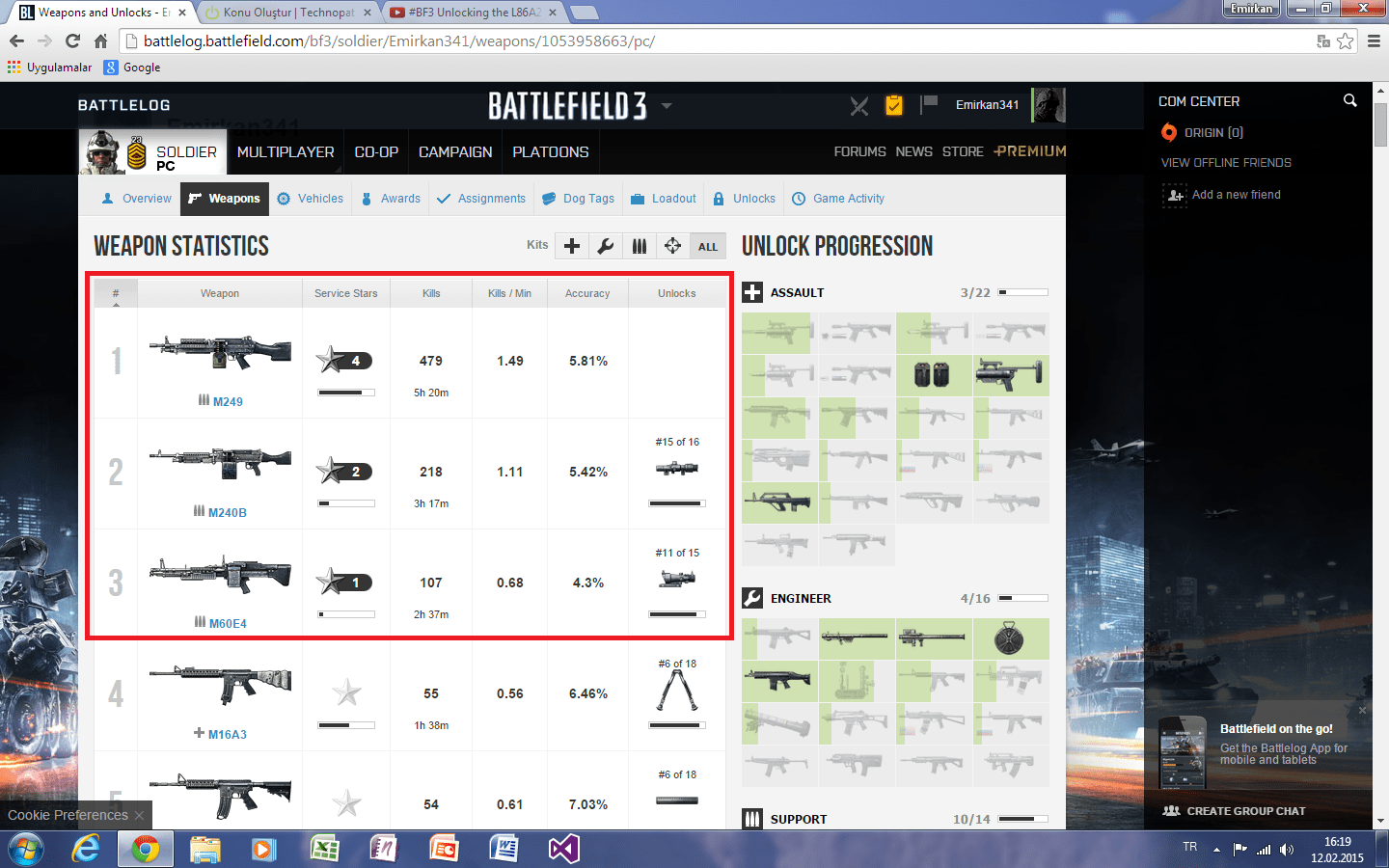Close the Battlefield on the go promo
Viewport: 1389px width, 868px height.
[x=1362, y=710]
